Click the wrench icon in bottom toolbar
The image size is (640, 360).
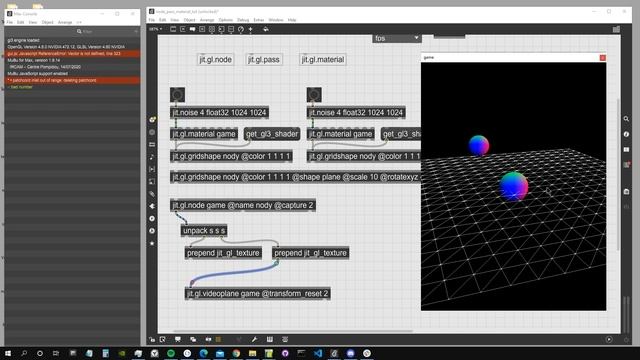coord(254,339)
